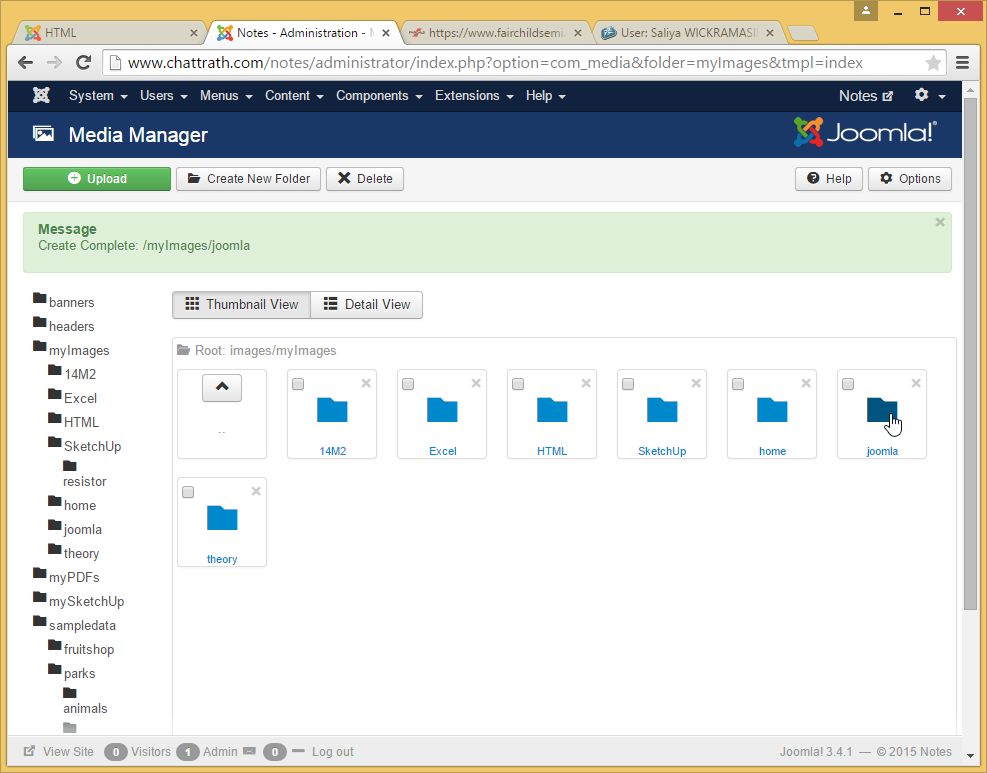The height and width of the screenshot is (773, 987).
Task: Click the Joomla logo icon in top menu
Action: point(41,96)
